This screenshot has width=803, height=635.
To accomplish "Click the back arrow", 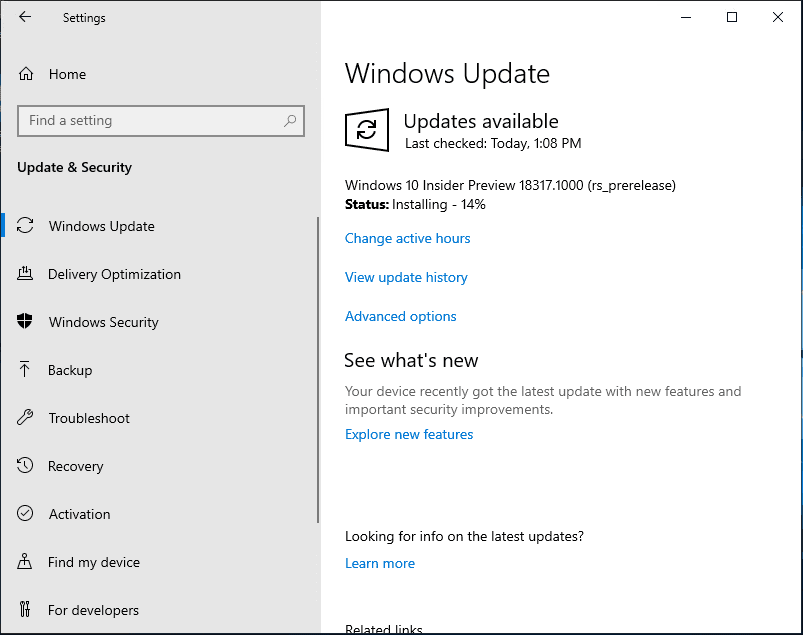I will [x=25, y=17].
